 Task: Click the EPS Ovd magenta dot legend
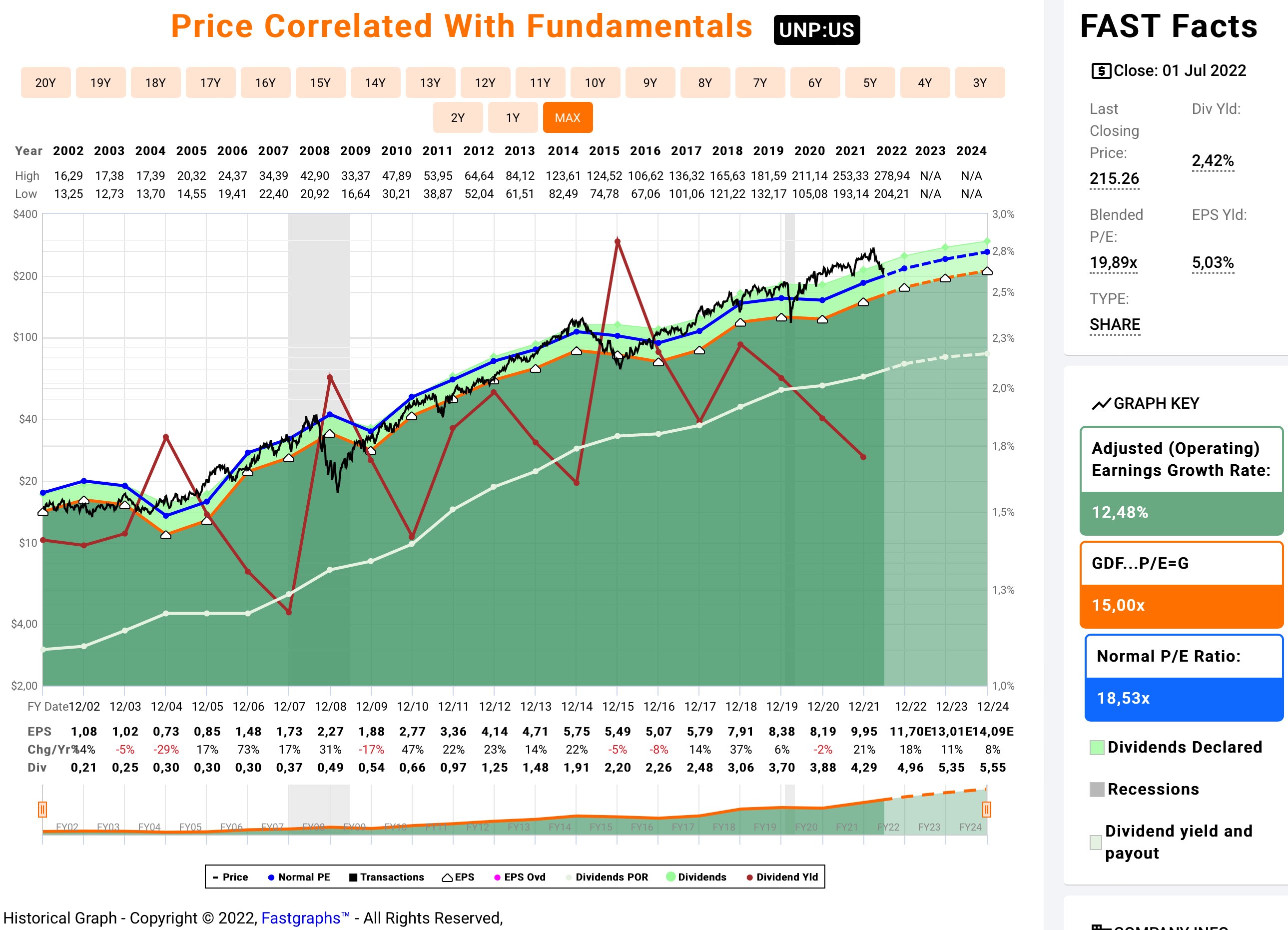[x=498, y=877]
